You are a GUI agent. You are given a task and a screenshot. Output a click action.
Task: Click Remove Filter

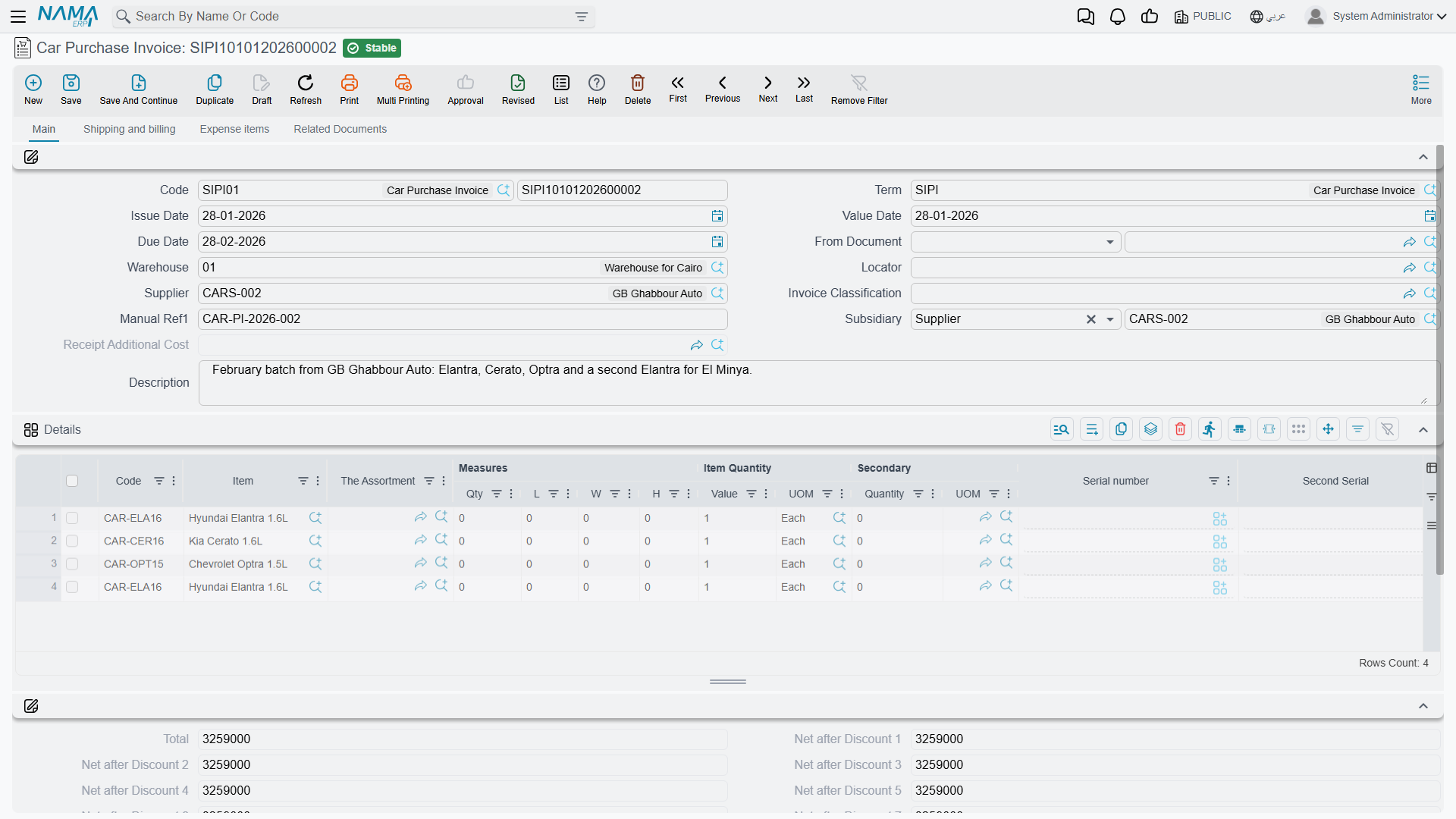click(x=859, y=89)
